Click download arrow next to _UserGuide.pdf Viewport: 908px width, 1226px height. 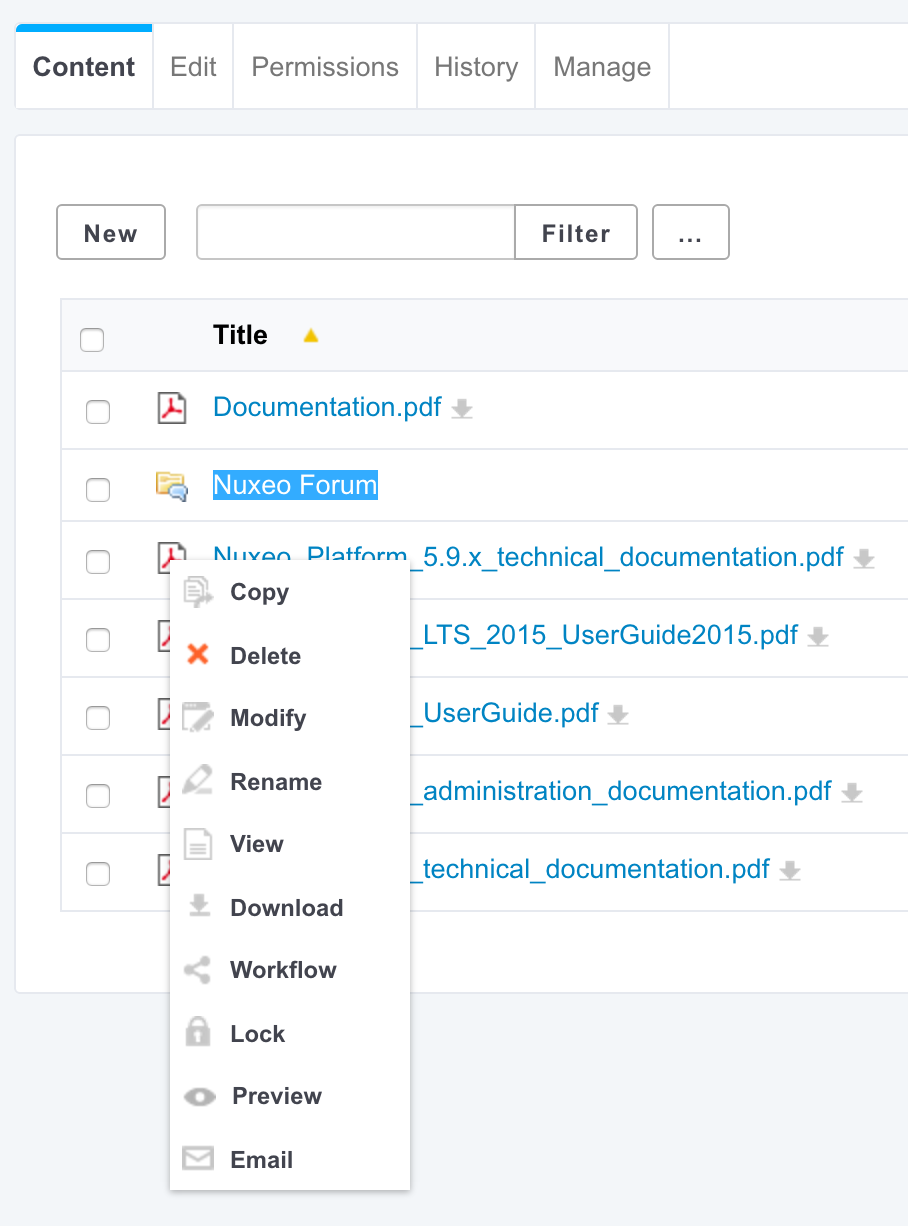pyautogui.click(x=619, y=714)
